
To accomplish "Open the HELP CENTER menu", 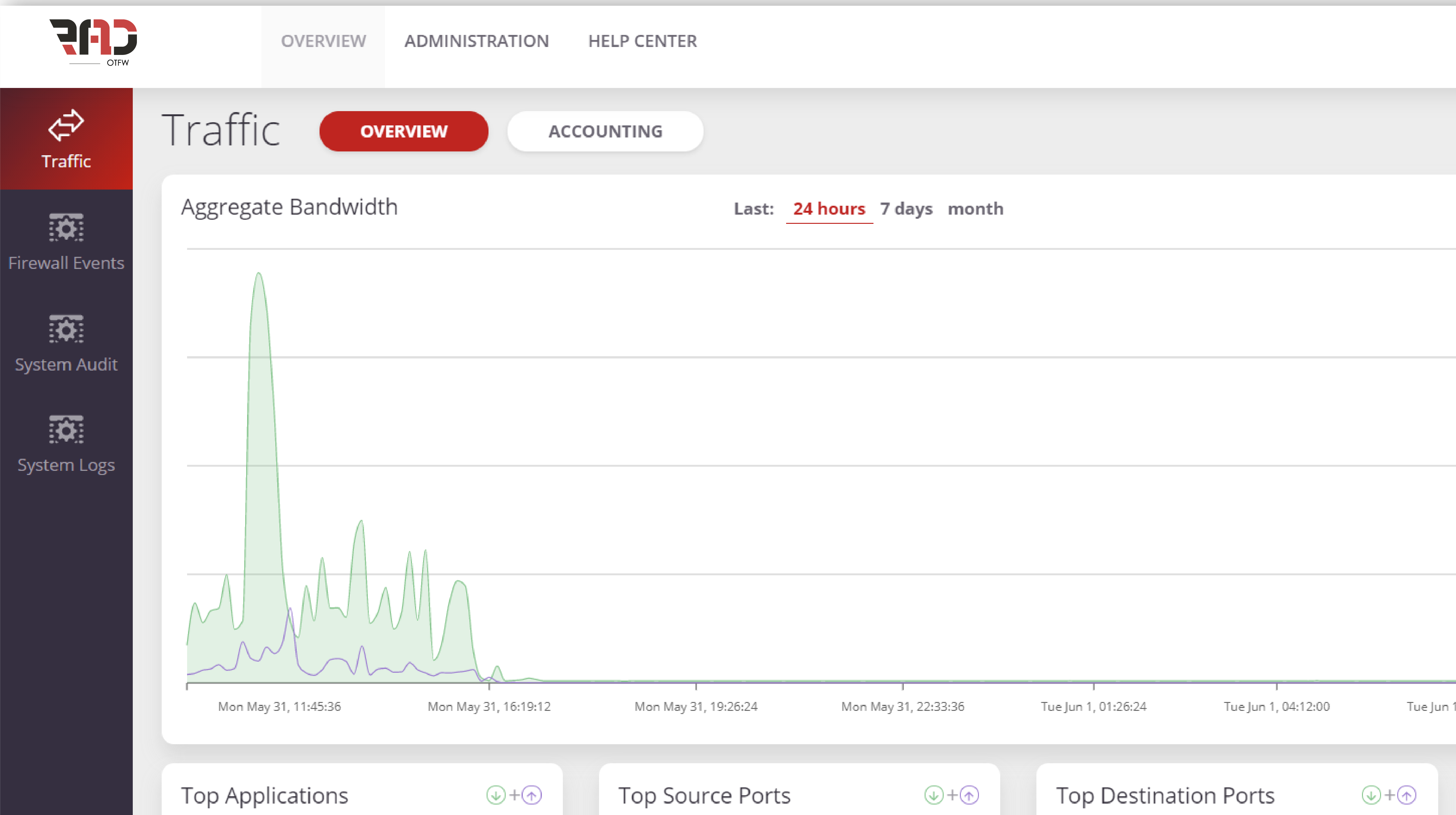I will [x=642, y=41].
